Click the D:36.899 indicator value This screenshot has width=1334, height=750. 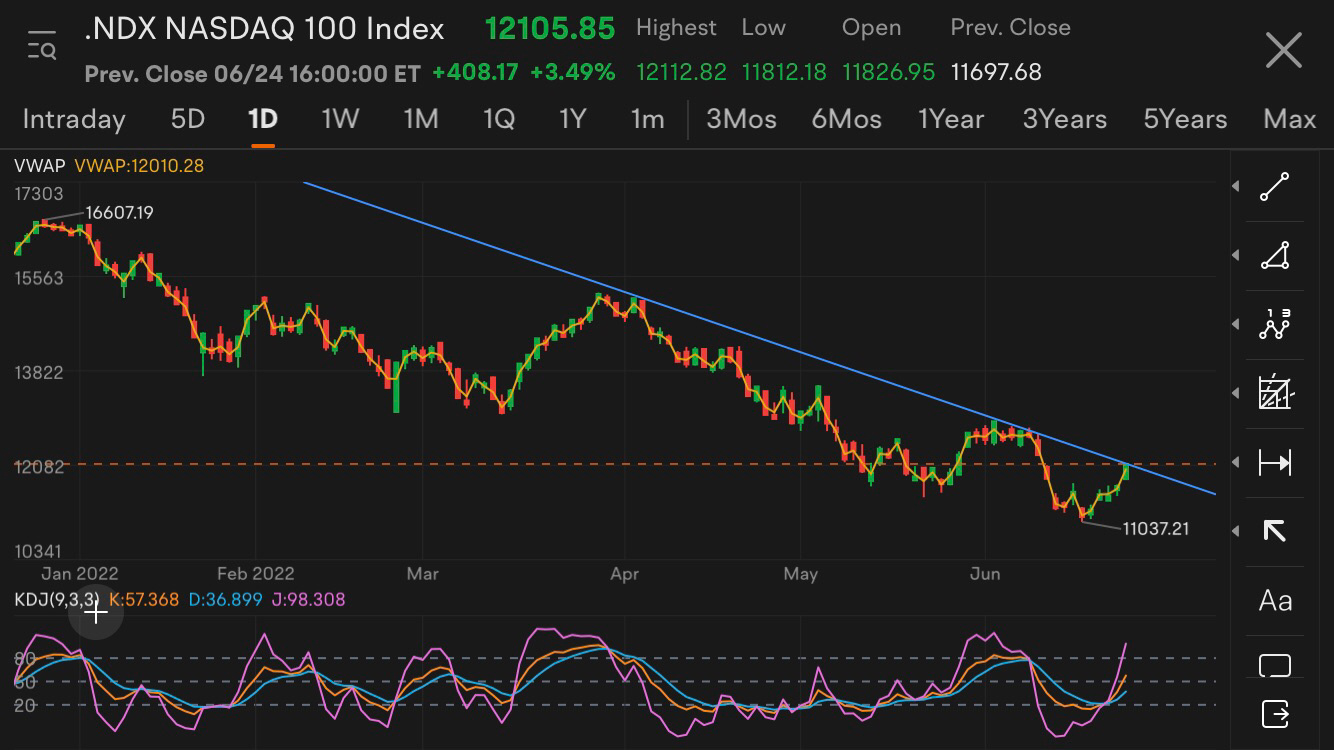226,599
